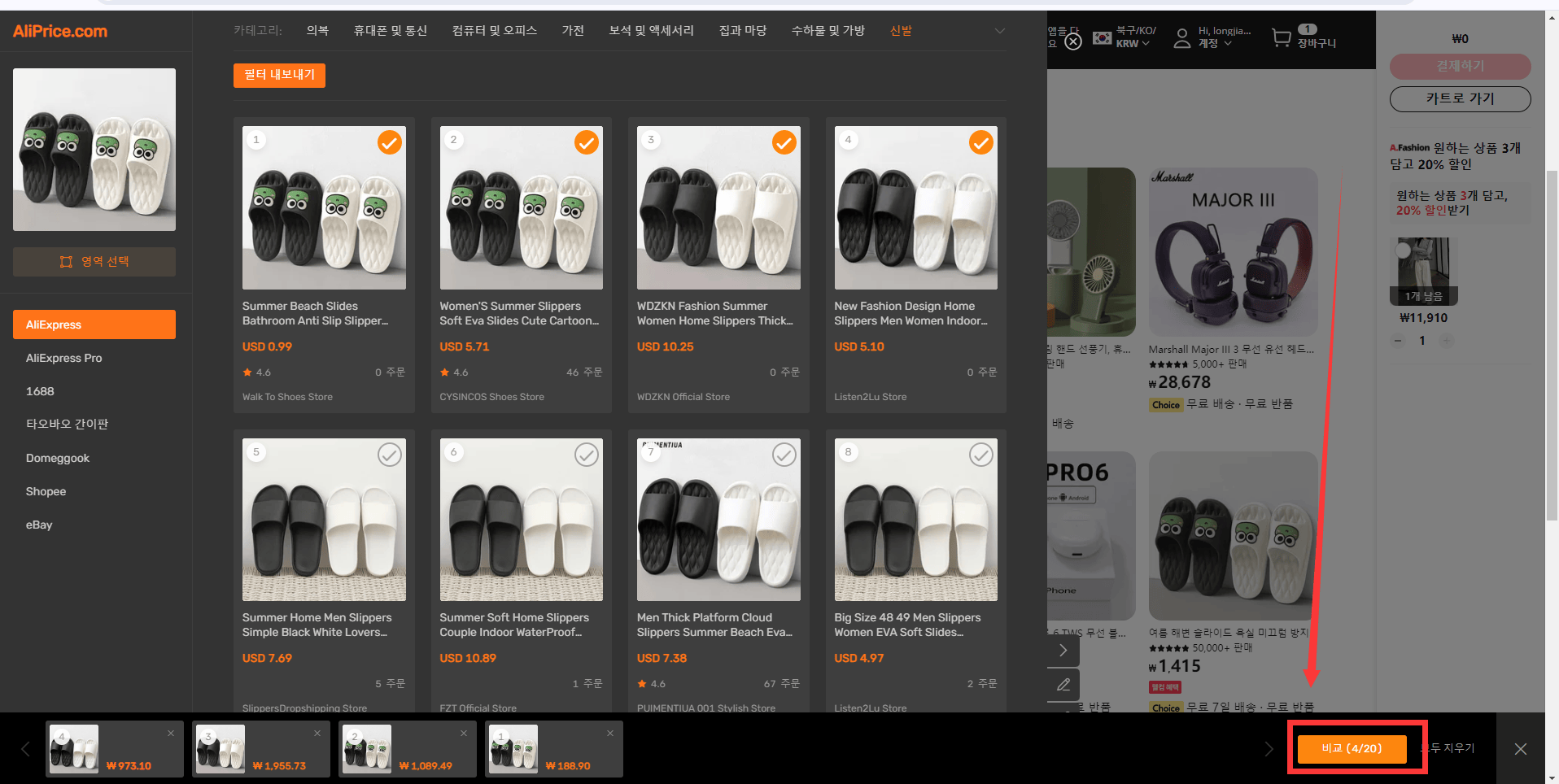Open the KRW currency dropdown
This screenshot has height=784, width=1559.
click(x=1133, y=43)
